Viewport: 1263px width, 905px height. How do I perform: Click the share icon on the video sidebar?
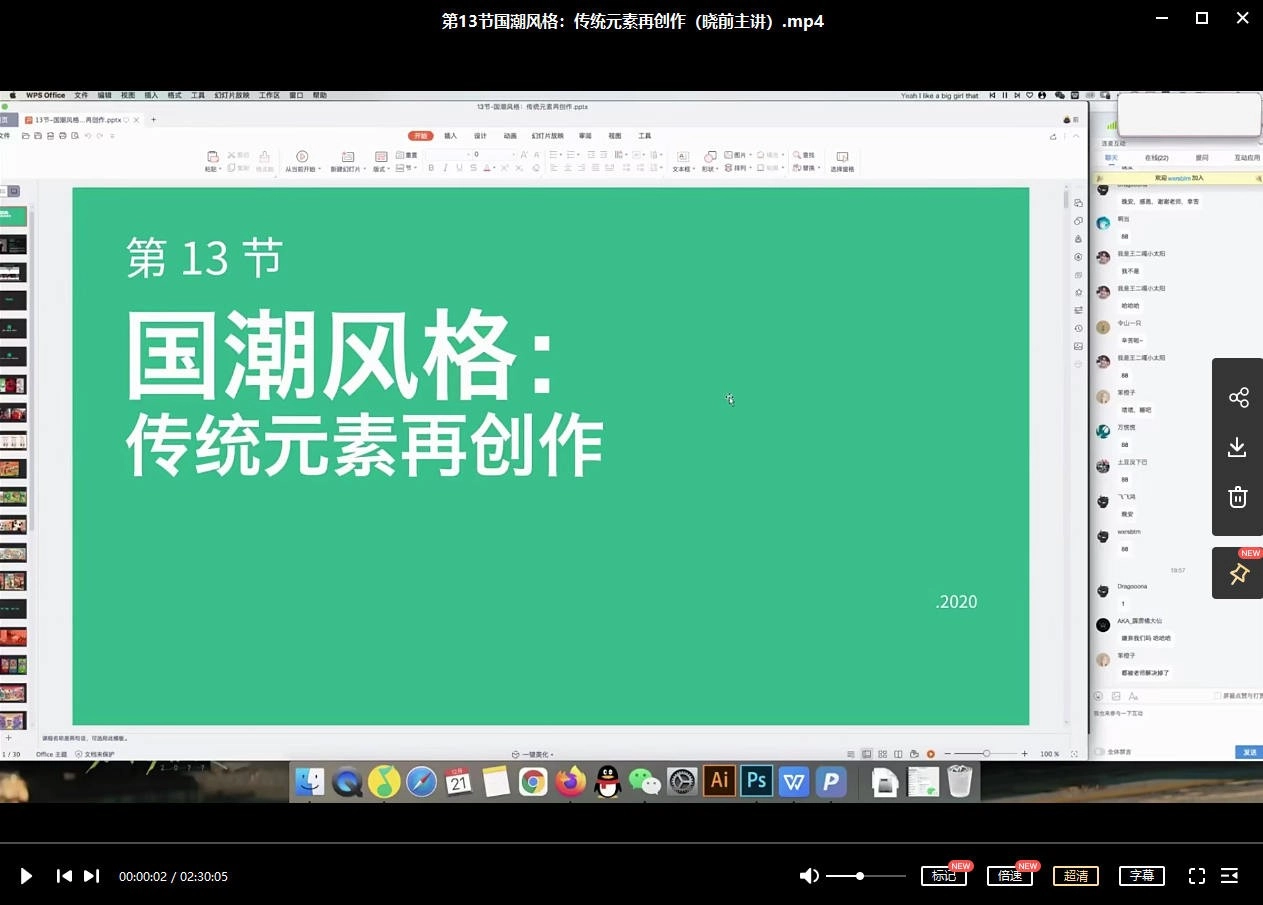point(1237,397)
